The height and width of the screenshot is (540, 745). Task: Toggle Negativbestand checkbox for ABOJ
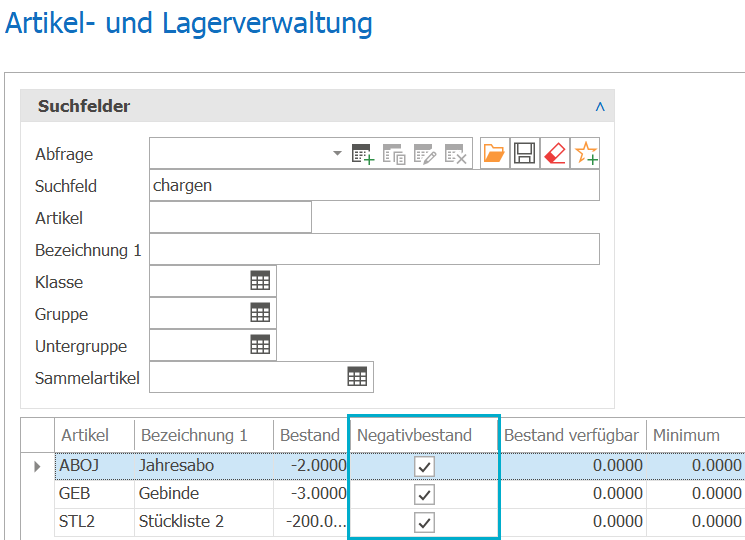coord(424,466)
